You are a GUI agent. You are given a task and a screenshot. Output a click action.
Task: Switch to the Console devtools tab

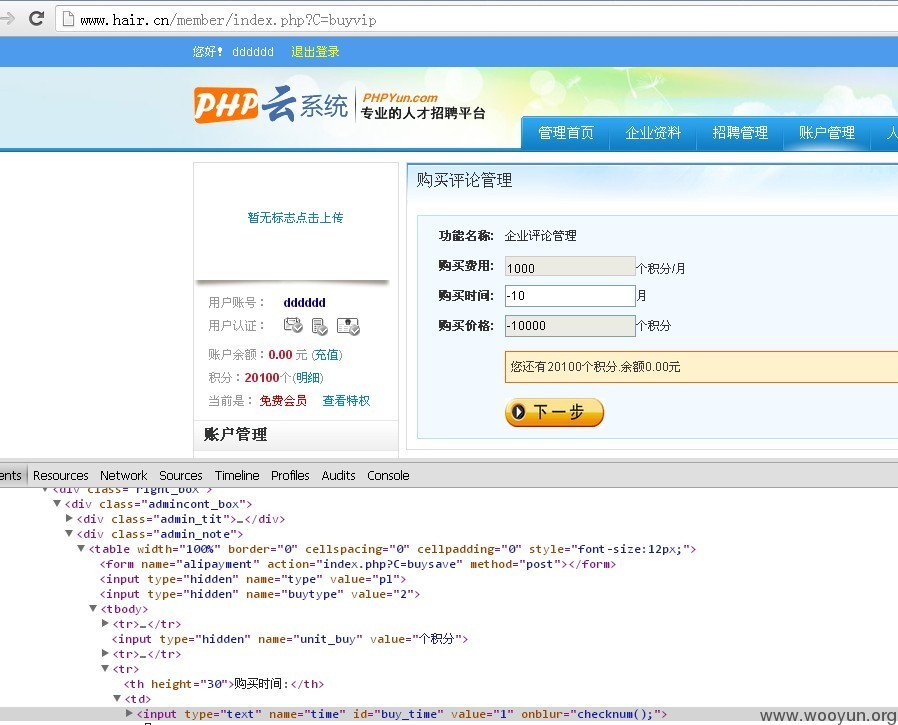[x=388, y=475]
